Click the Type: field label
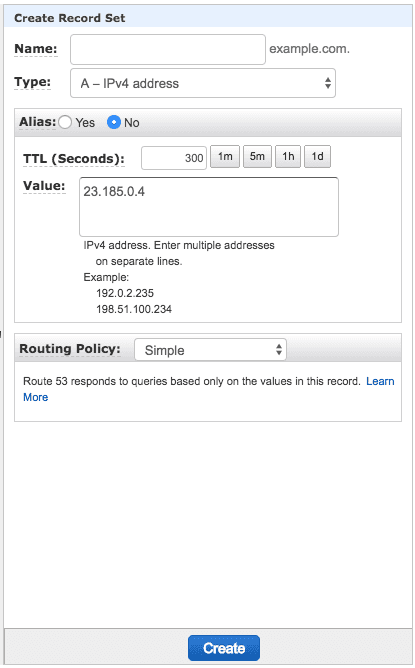Viewport: 415px width, 668px height. click(32, 82)
